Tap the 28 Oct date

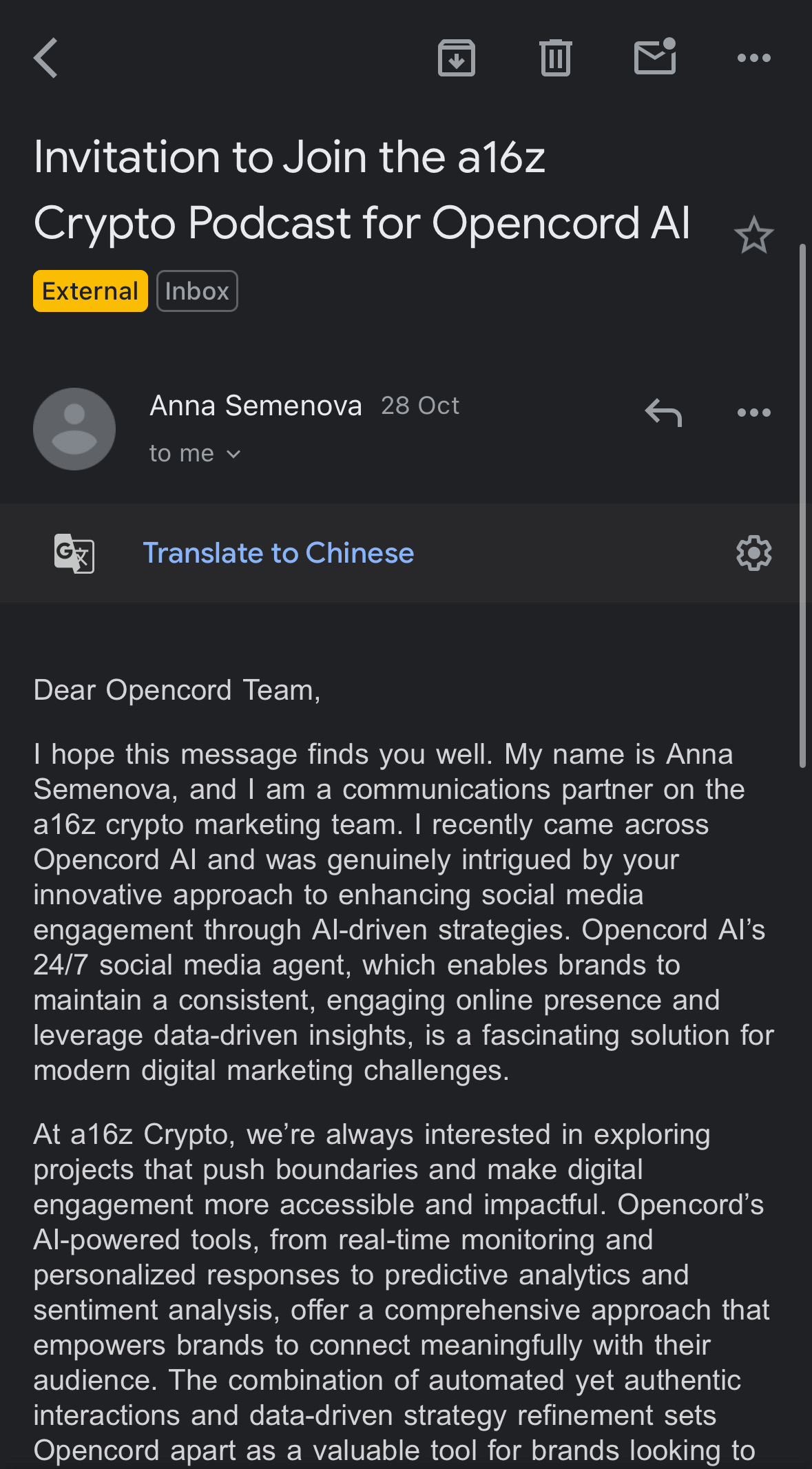(420, 406)
